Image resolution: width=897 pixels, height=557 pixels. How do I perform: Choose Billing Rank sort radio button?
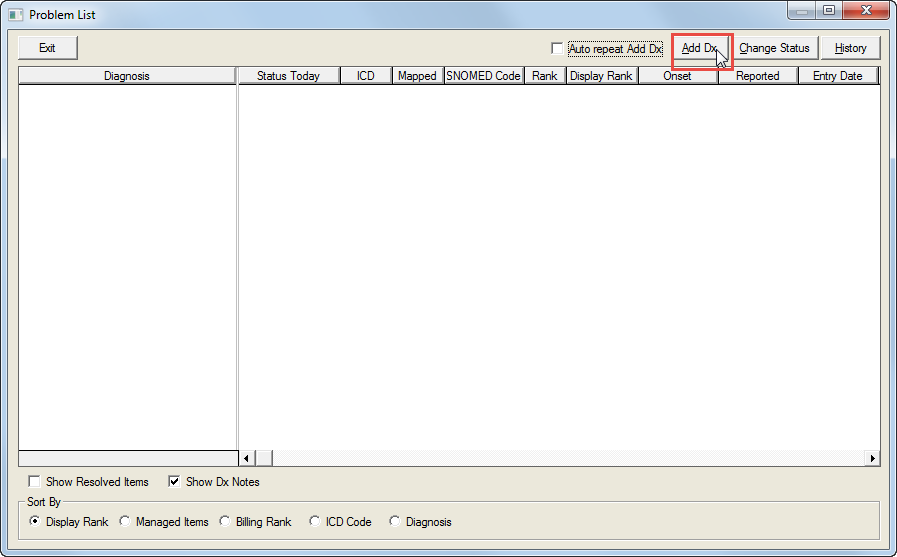tap(225, 522)
